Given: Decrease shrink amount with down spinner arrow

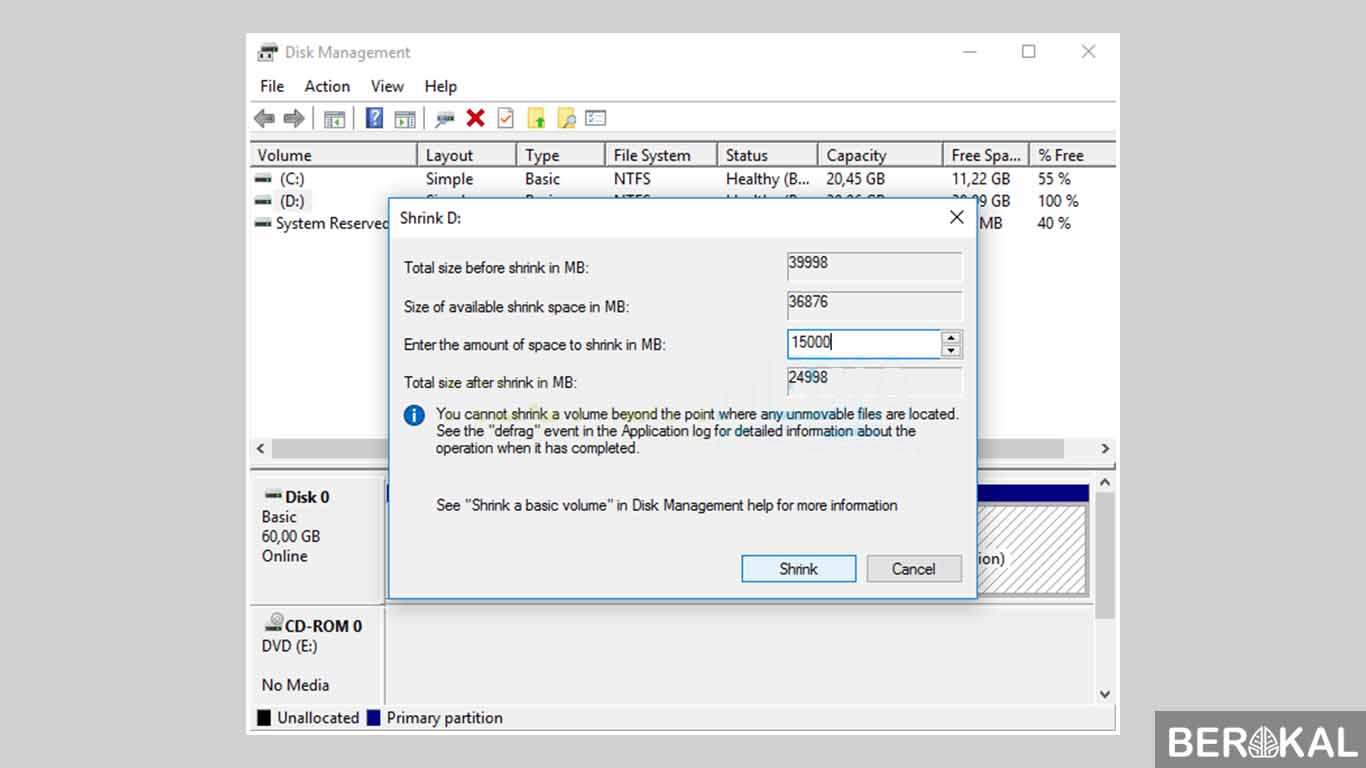Looking at the screenshot, I should click(952, 351).
